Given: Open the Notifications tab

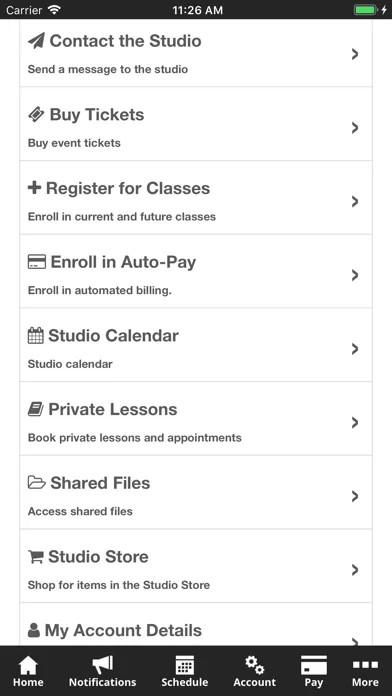Looking at the screenshot, I should 103,671.
